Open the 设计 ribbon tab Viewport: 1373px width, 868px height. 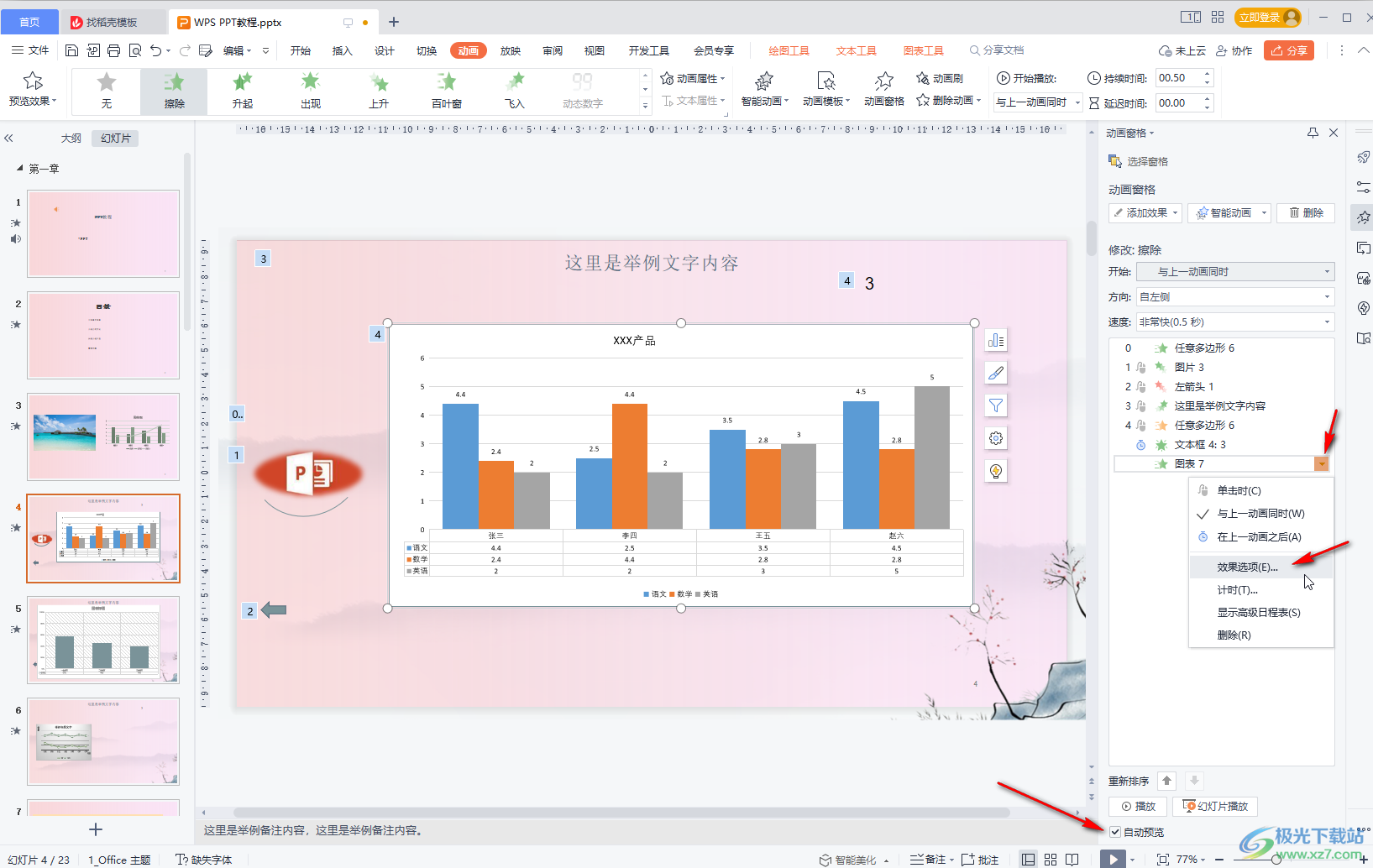point(385,50)
